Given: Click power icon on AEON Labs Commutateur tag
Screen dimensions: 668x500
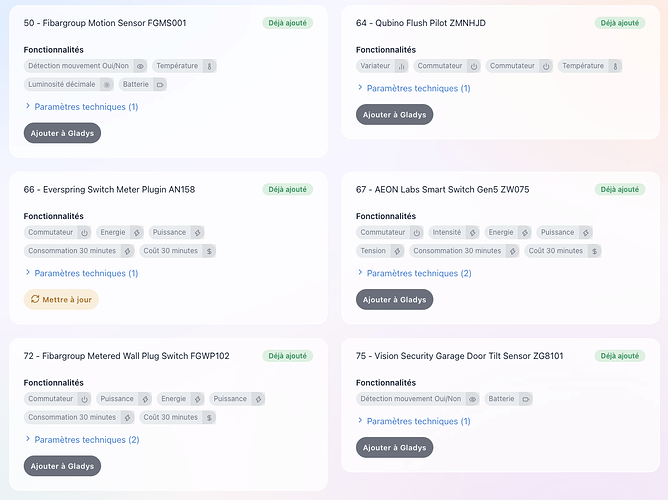Looking at the screenshot, I should pyautogui.click(x=417, y=233).
